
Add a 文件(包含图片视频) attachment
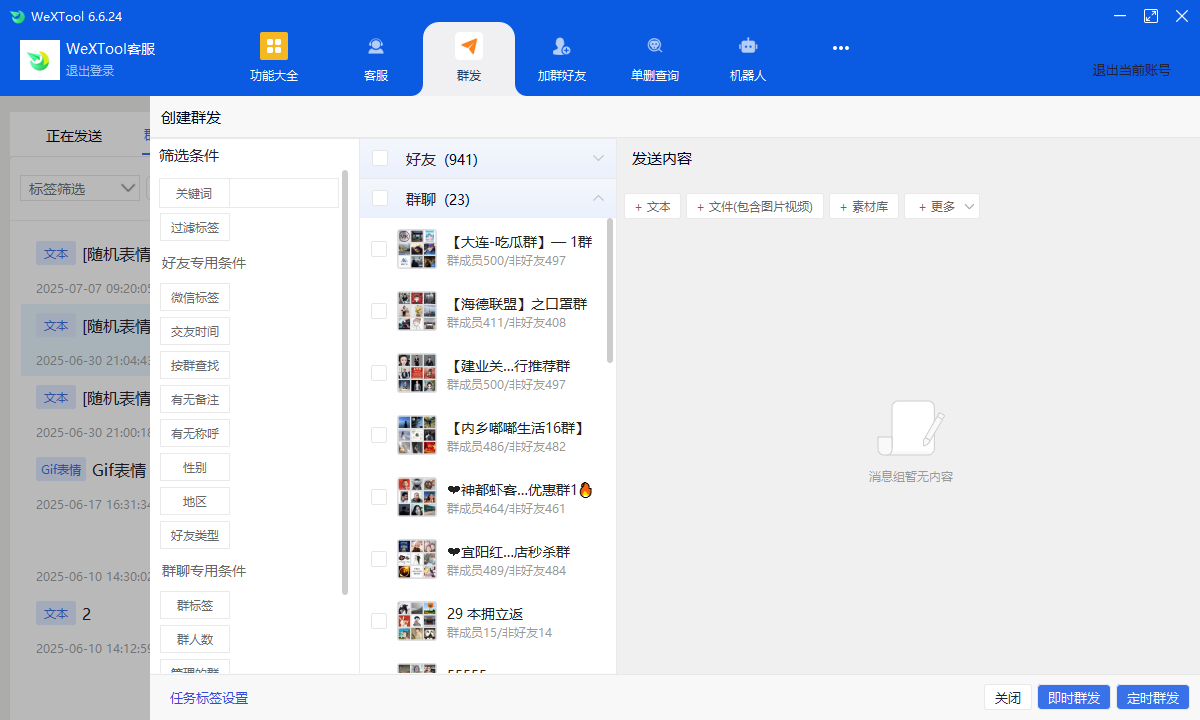click(x=755, y=206)
